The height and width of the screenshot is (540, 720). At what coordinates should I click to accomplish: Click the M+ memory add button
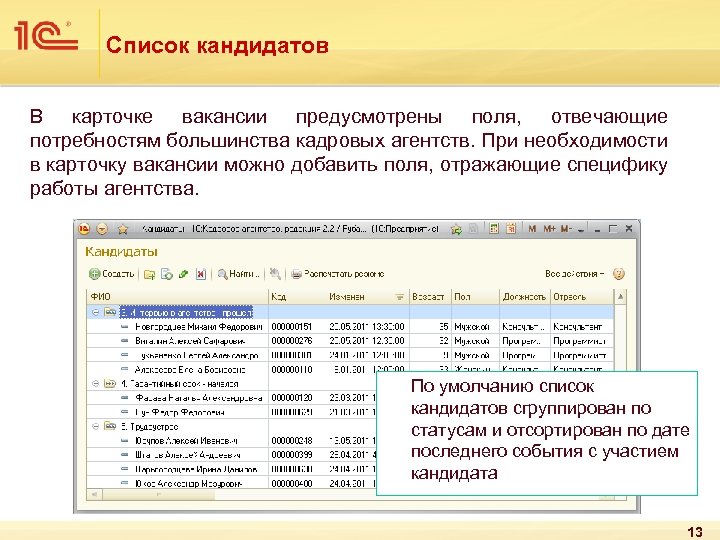pyautogui.click(x=549, y=228)
